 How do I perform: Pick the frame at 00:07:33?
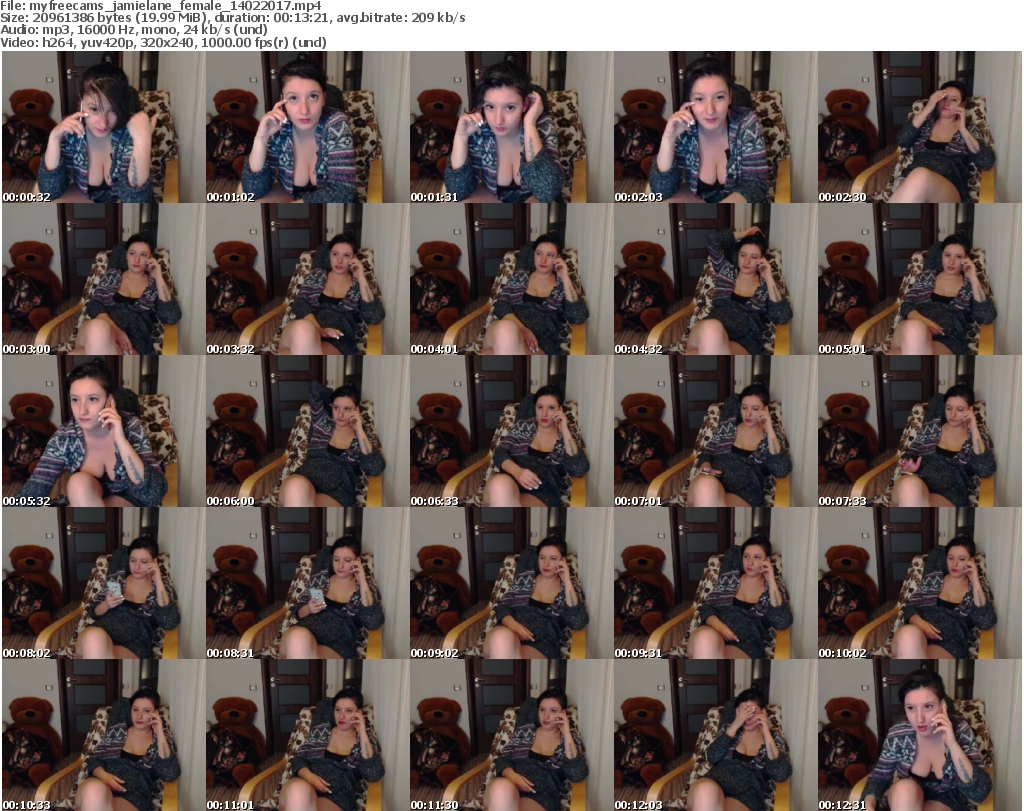(920, 432)
